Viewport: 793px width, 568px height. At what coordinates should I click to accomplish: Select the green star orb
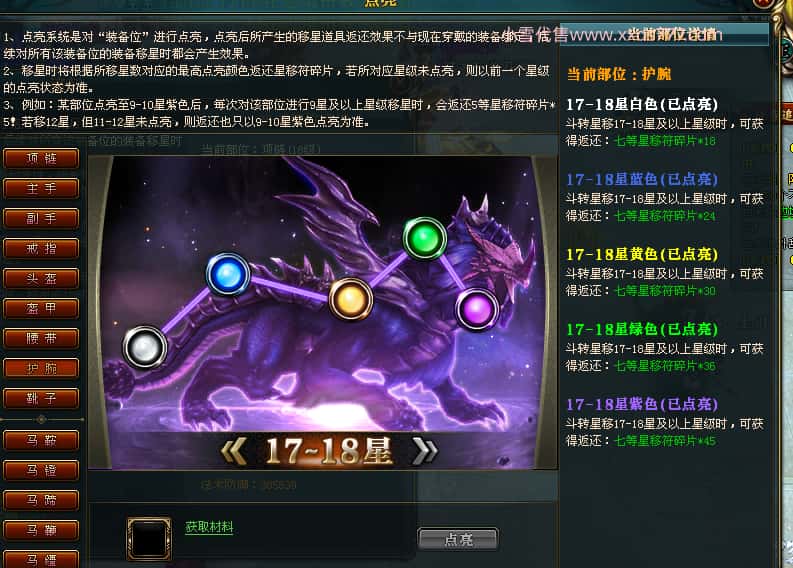(x=424, y=238)
